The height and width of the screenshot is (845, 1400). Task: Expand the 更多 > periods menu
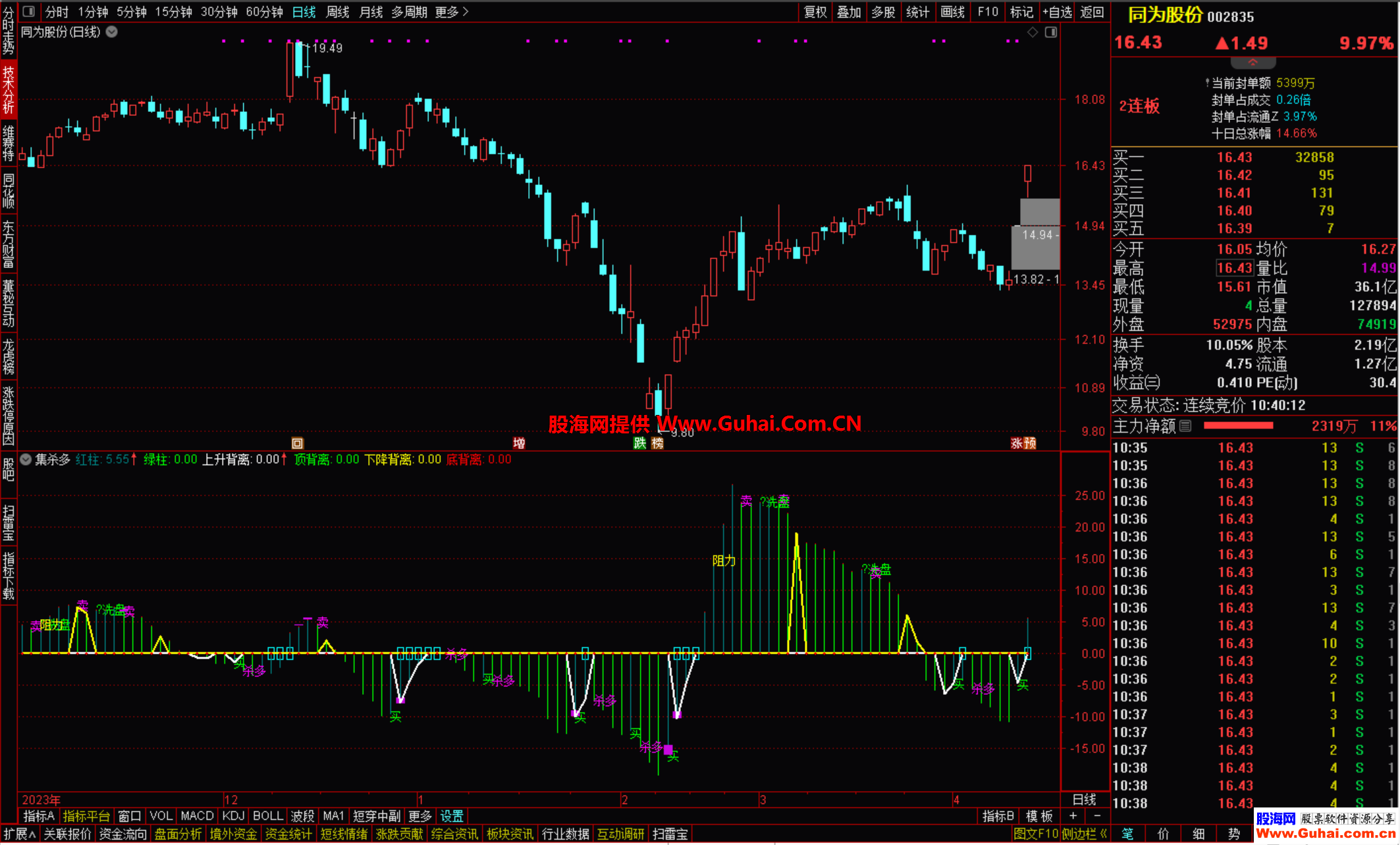point(452,12)
